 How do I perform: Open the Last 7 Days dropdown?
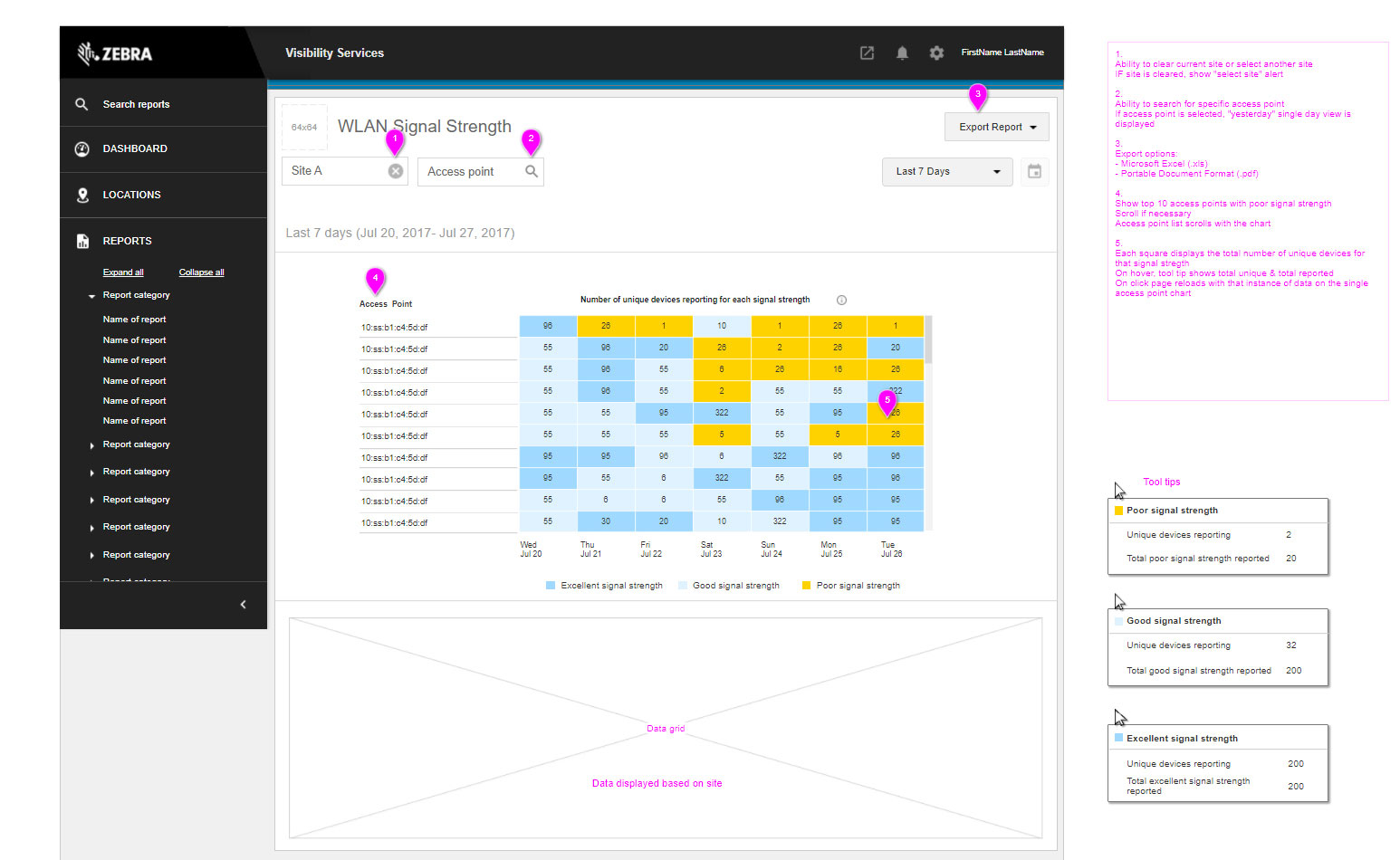pos(947,171)
